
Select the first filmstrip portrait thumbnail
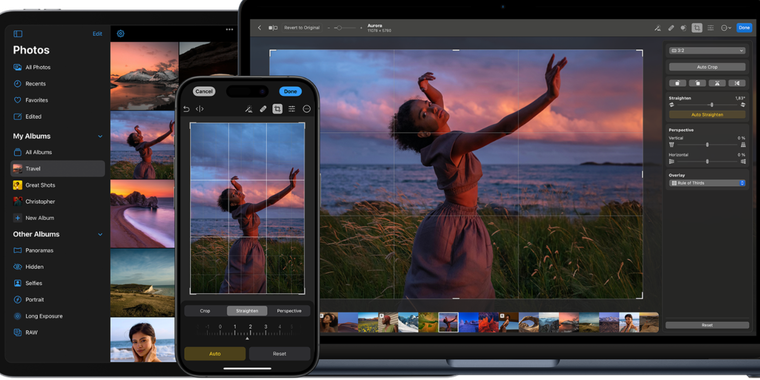[x=328, y=322]
